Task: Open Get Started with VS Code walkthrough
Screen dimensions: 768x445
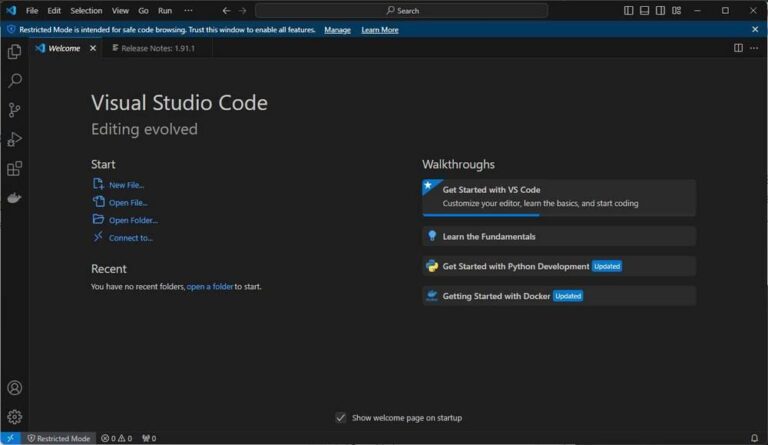Action: pyautogui.click(x=559, y=197)
